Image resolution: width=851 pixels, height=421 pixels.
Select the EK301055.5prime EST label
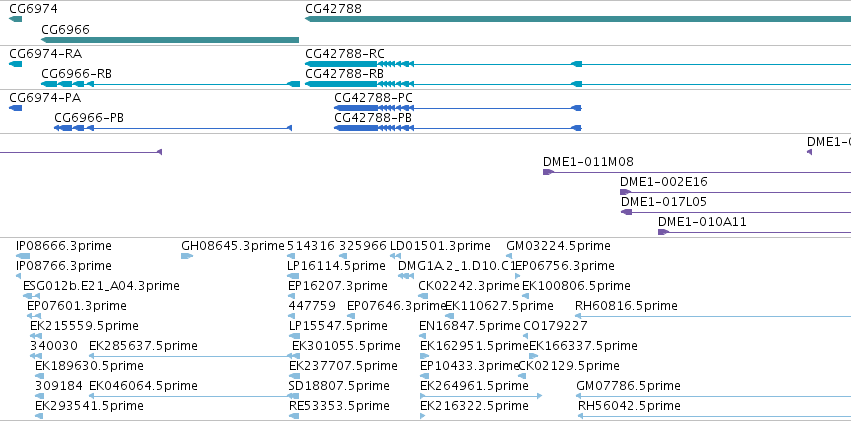click(346, 346)
